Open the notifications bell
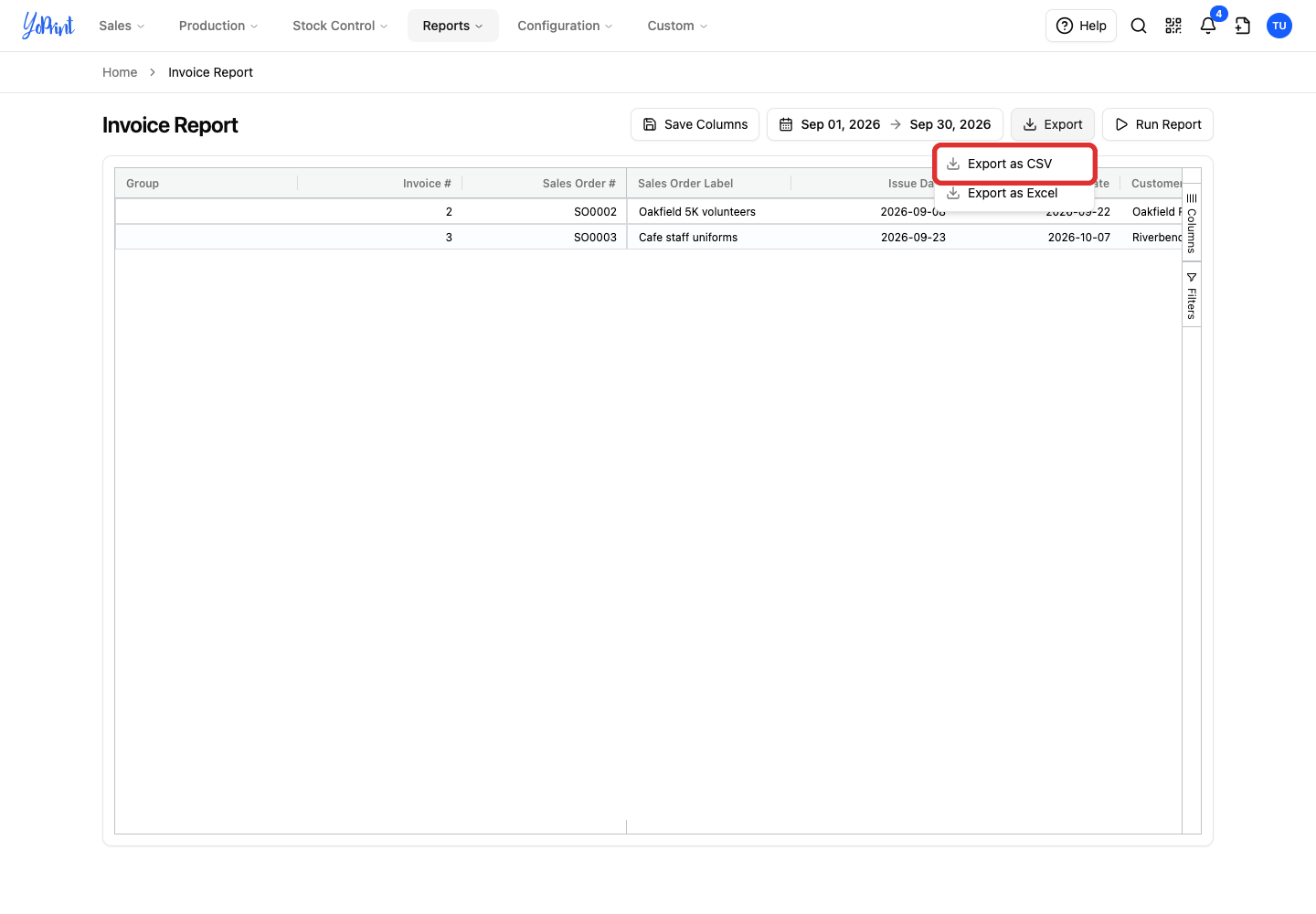This screenshot has height=914, width=1316. pyautogui.click(x=1208, y=26)
